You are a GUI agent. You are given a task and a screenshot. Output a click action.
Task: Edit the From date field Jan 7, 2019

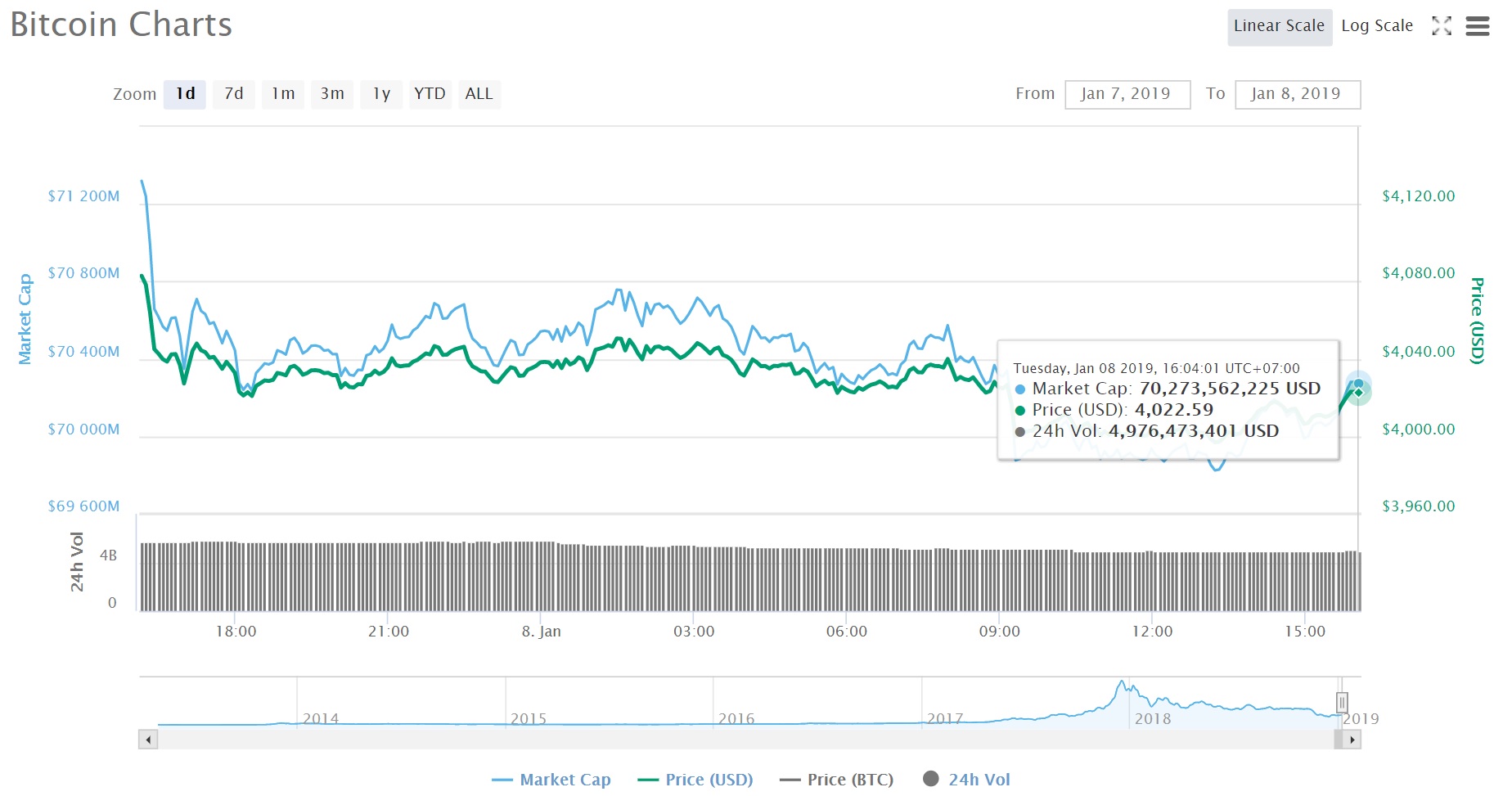coord(1127,94)
